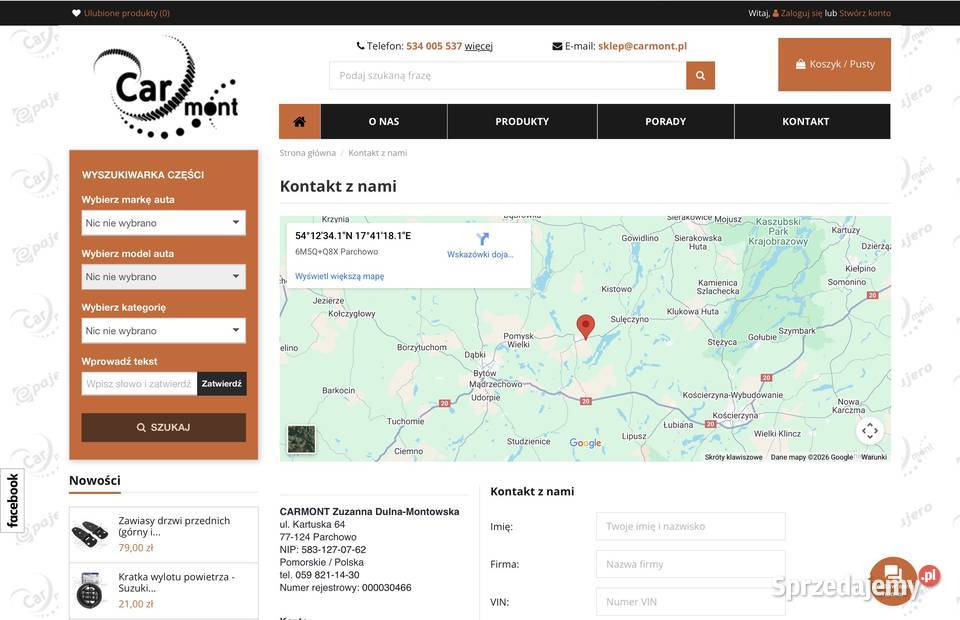Click the Zaloguj się link
The height and width of the screenshot is (620, 960).
[x=801, y=13]
